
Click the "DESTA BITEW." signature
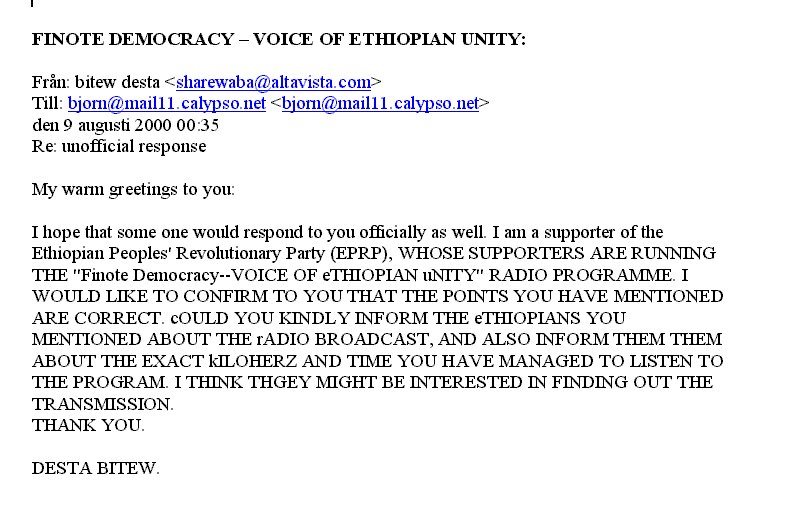(x=96, y=469)
